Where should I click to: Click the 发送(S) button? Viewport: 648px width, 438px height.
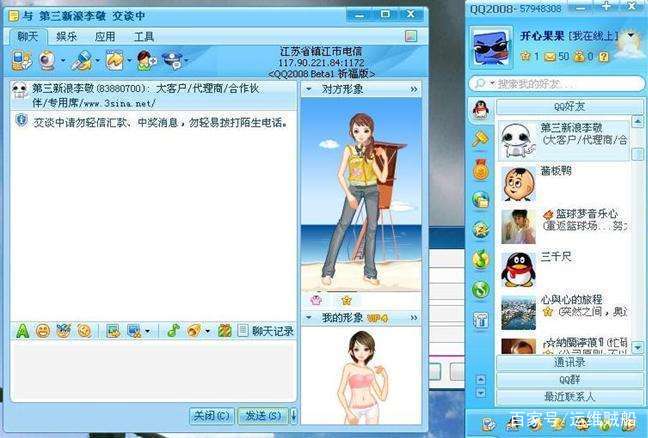coord(263,415)
